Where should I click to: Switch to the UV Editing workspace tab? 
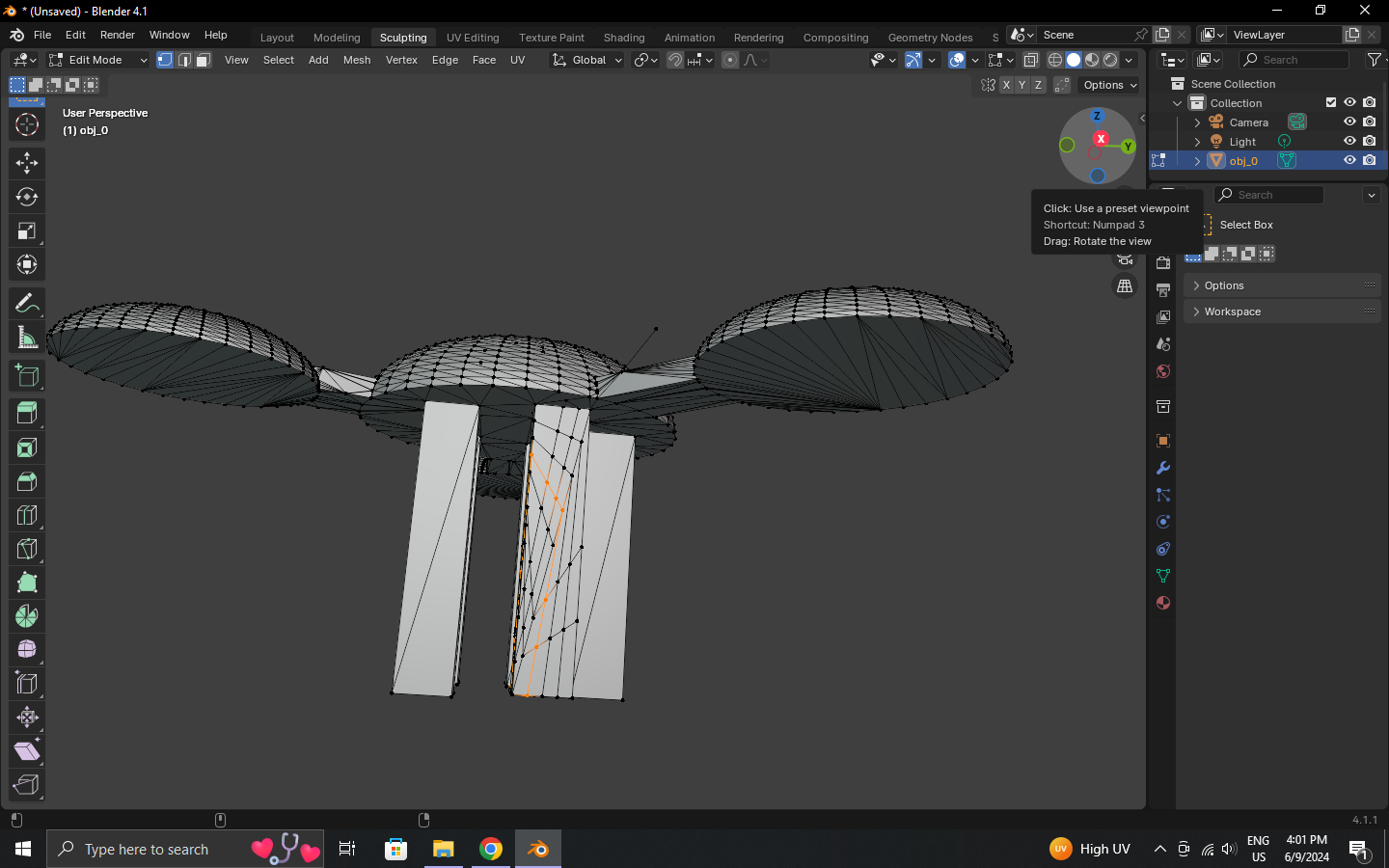[473, 38]
